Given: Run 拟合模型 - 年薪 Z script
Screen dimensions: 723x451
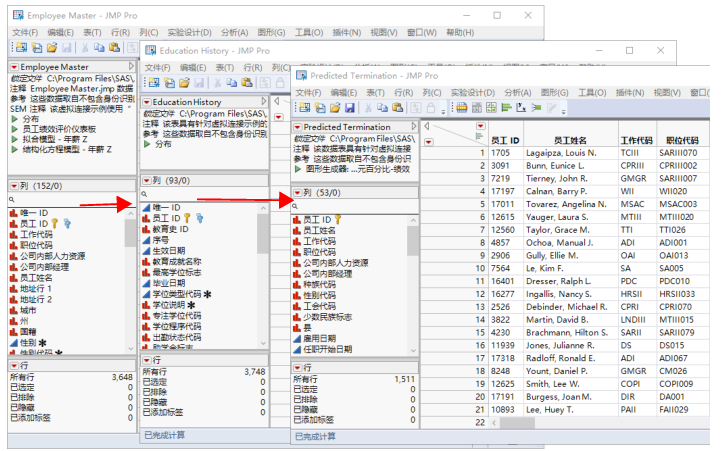Looking at the screenshot, I should pyautogui.click(x=15, y=139).
